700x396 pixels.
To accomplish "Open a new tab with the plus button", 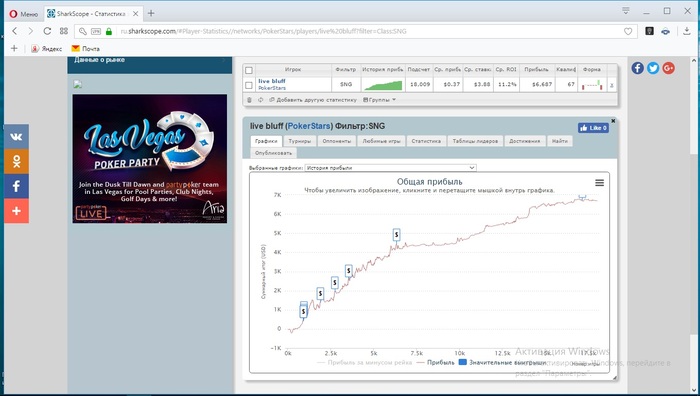I will (x=151, y=13).
